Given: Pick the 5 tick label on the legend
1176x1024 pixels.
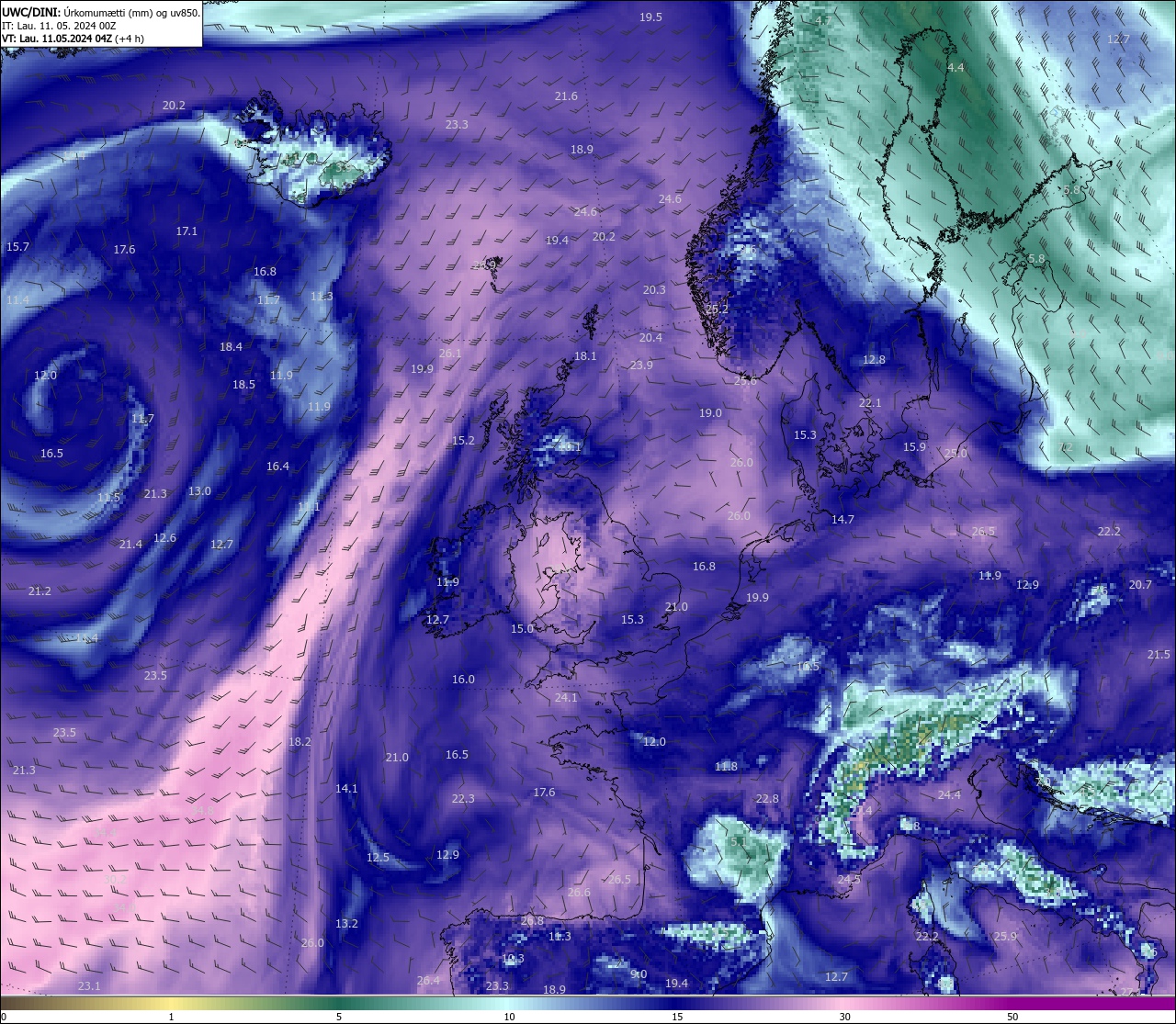Looking at the screenshot, I should (339, 1017).
